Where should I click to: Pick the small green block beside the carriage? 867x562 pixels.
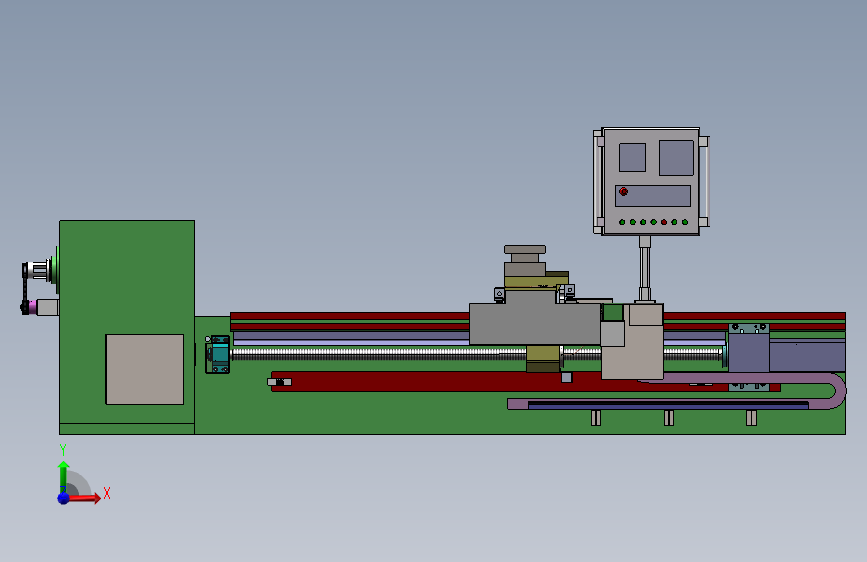[613, 313]
